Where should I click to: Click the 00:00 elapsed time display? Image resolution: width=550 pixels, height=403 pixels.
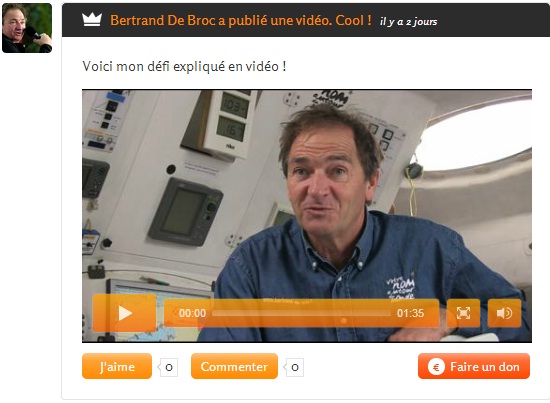pos(192,313)
